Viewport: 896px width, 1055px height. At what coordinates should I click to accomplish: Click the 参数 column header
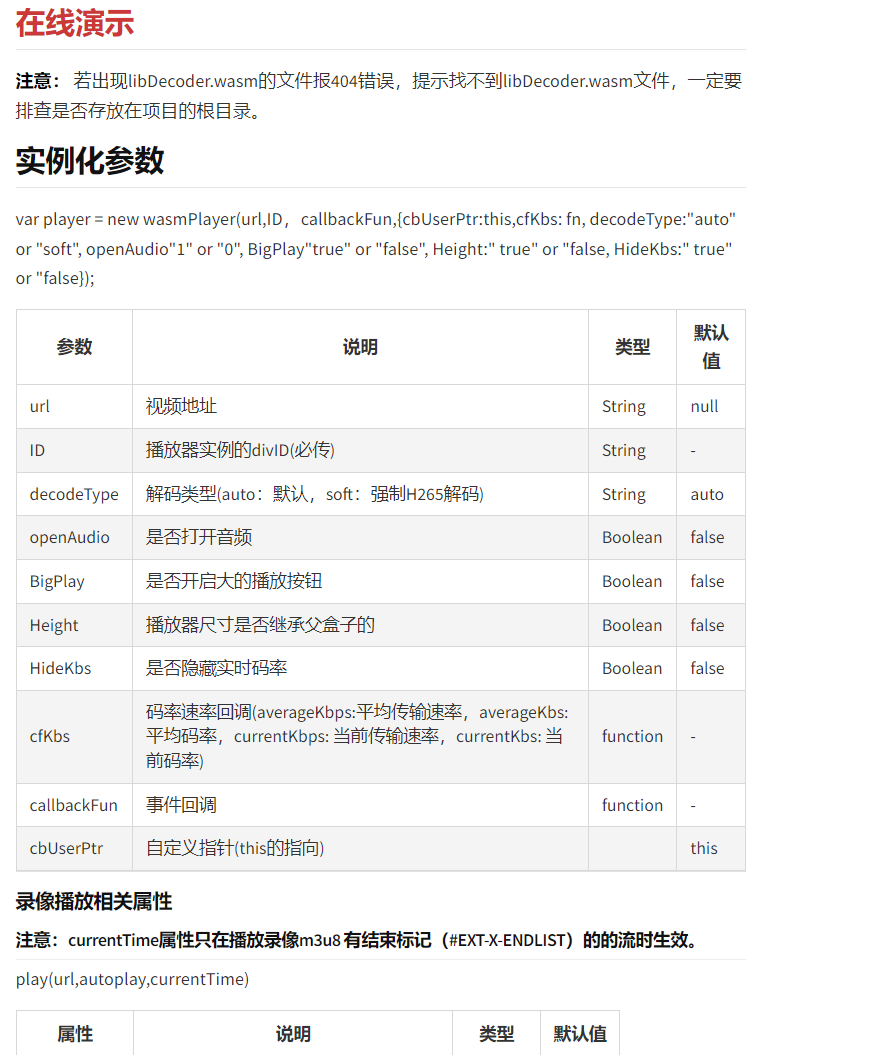[x=74, y=346]
